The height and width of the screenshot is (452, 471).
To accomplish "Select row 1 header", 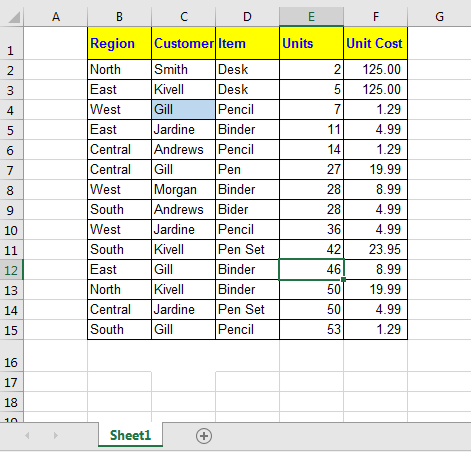I will click(x=11, y=43).
